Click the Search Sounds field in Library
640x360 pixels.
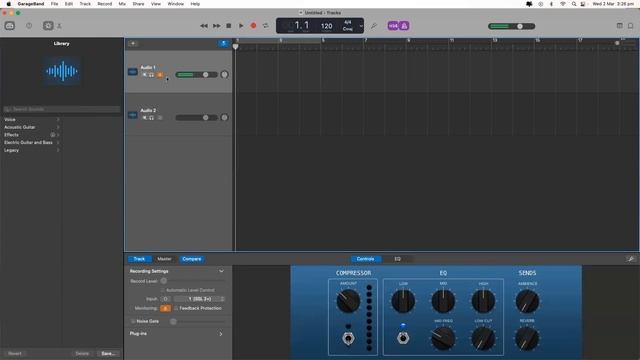coord(62,109)
